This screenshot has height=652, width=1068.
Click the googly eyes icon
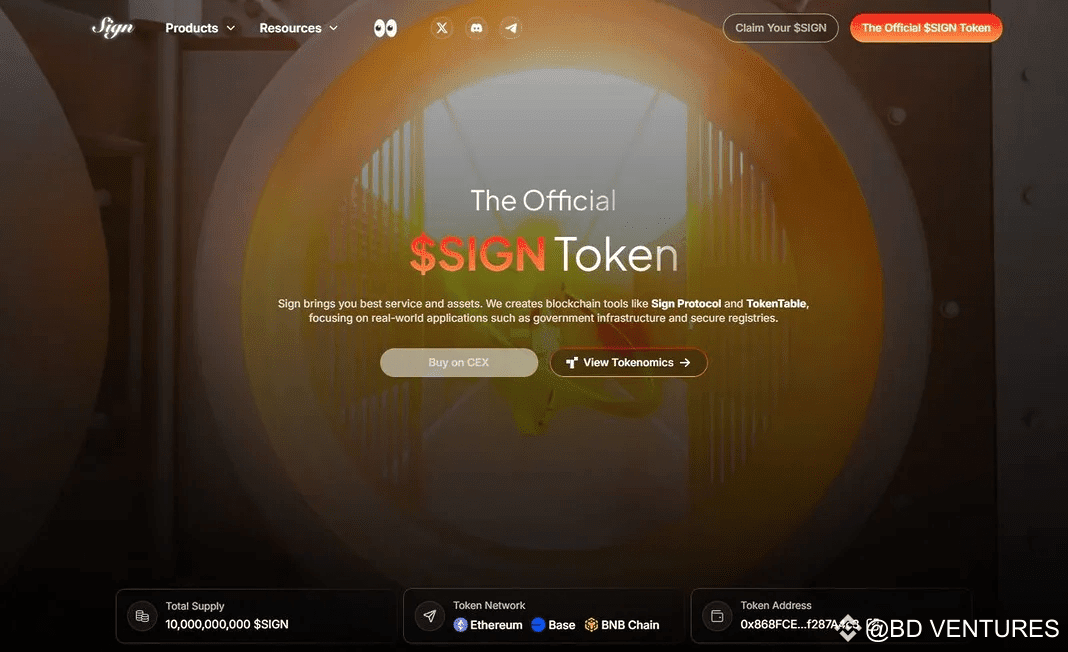pos(386,28)
